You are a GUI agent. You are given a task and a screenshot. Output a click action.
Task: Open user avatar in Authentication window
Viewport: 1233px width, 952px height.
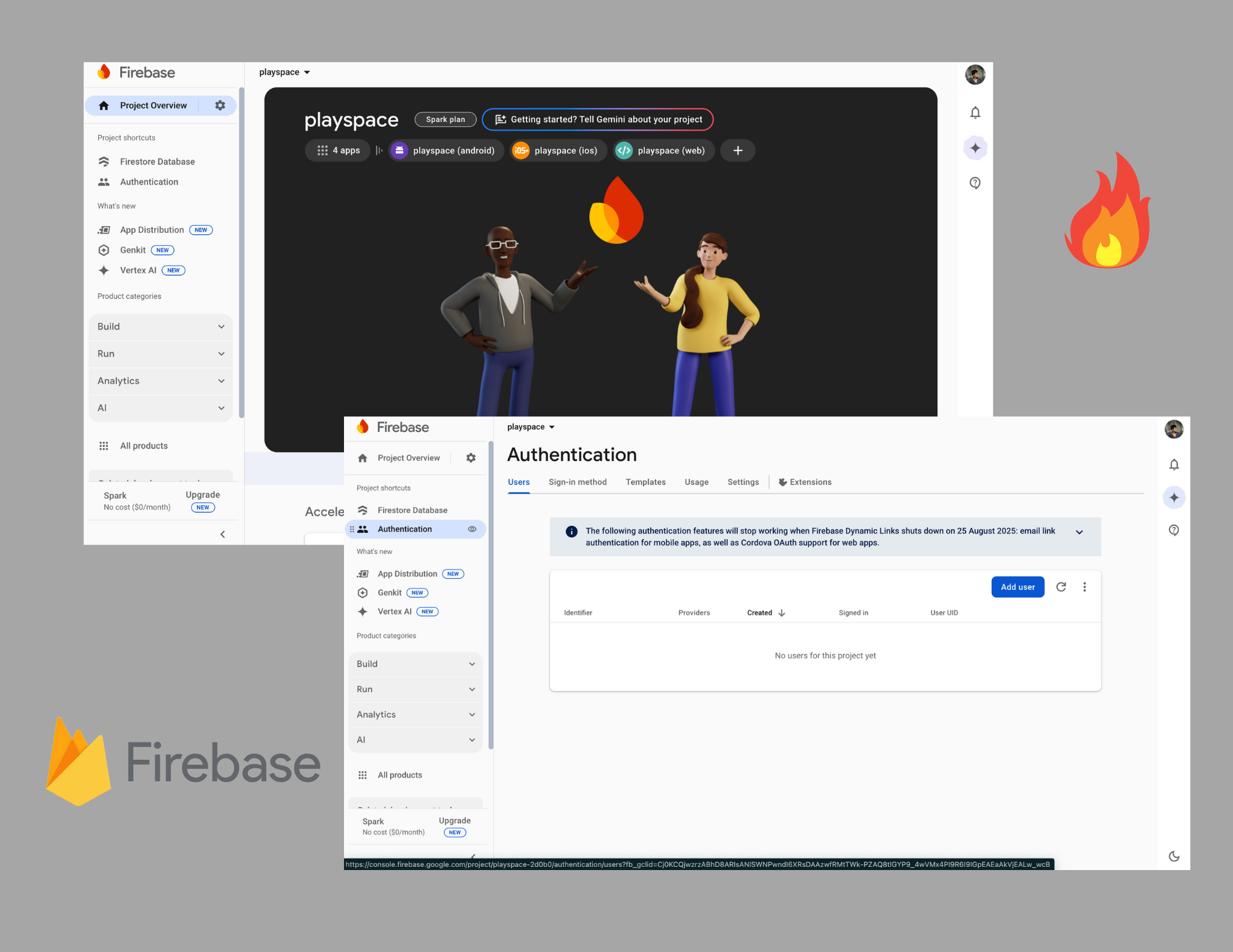point(1174,429)
